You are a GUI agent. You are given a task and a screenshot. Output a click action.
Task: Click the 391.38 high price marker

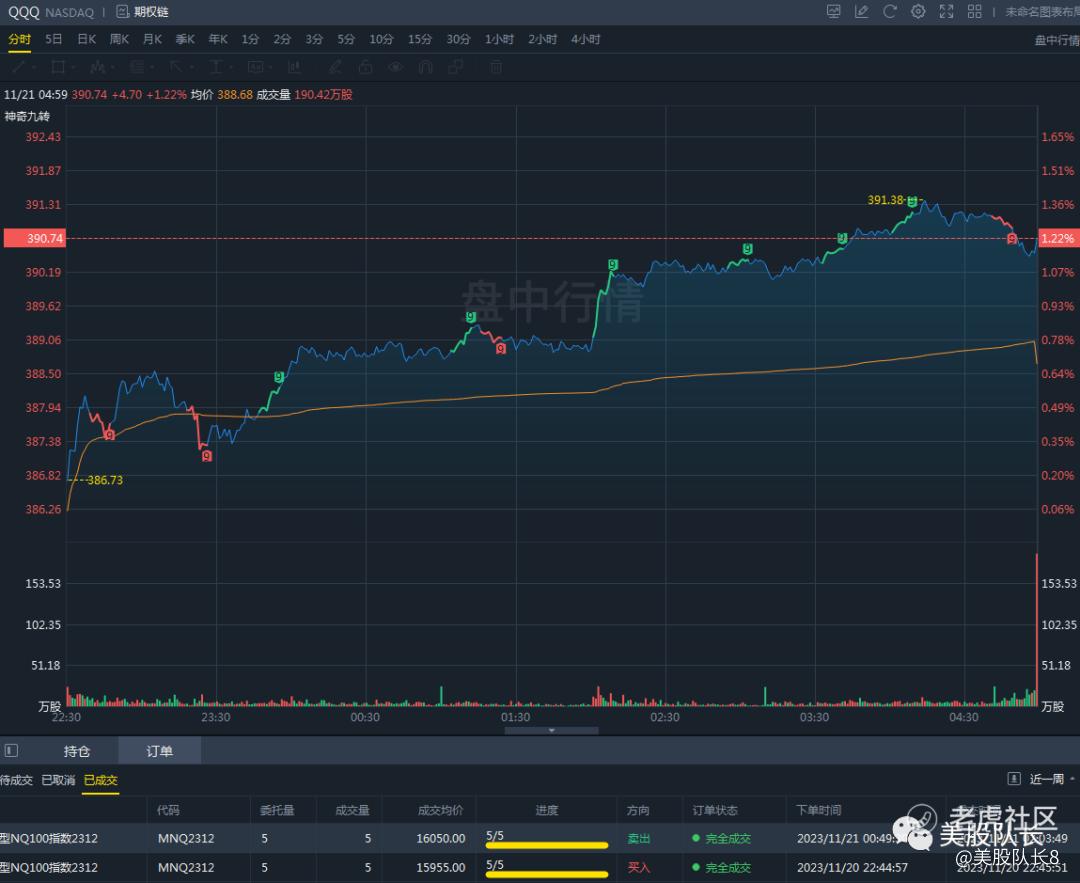(885, 200)
